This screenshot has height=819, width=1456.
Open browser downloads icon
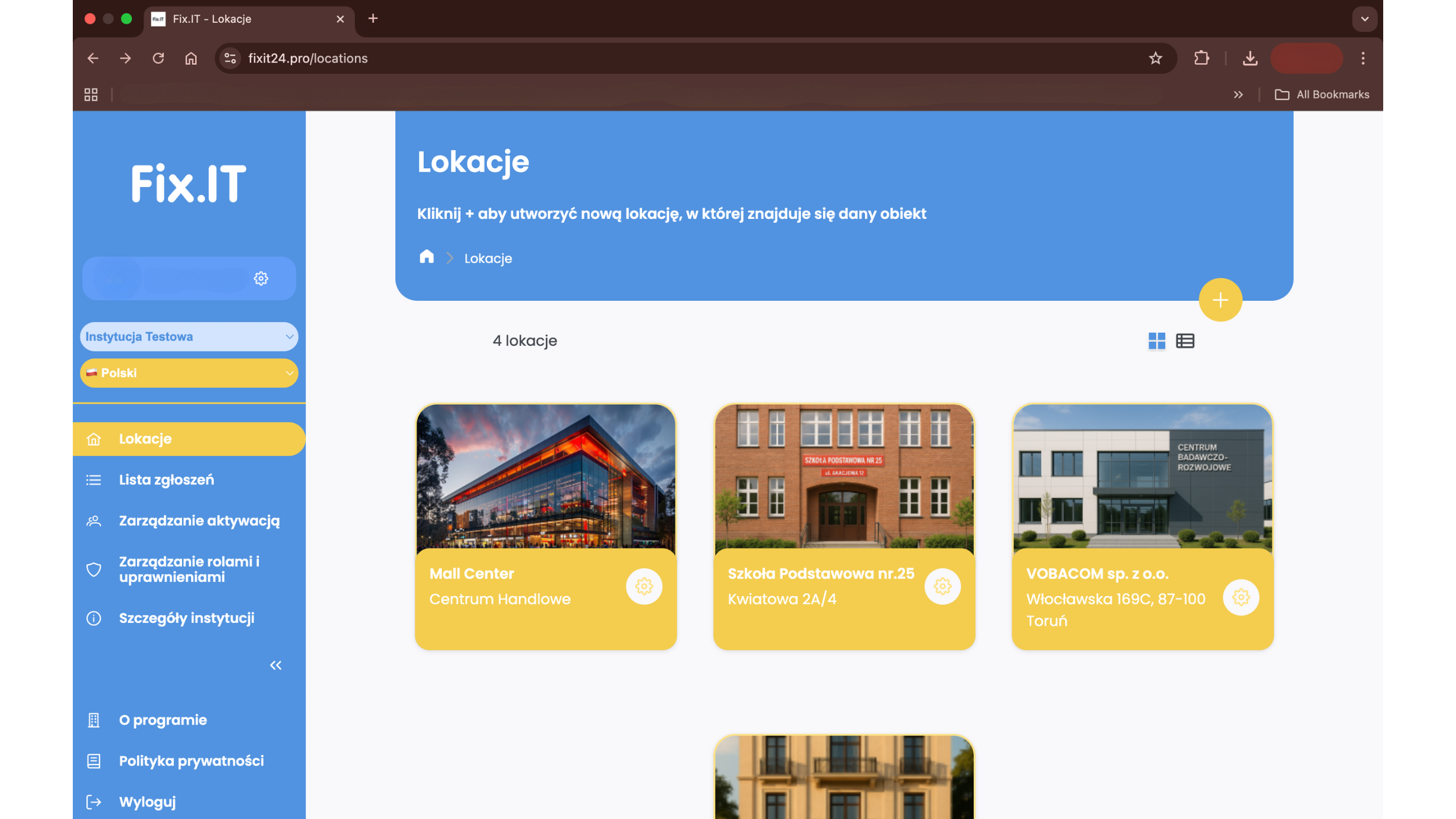1250,58
